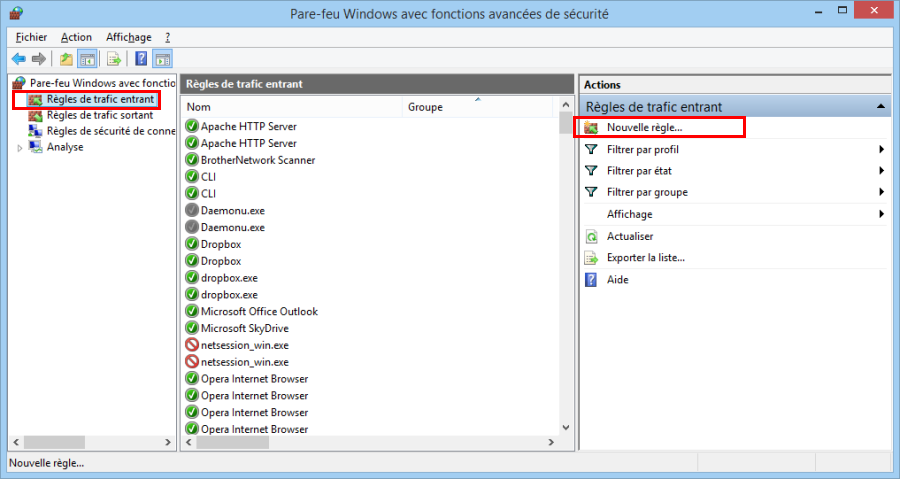The width and height of the screenshot is (900, 479).
Task: Toggle the action pane toolbar icon
Action: click(x=163, y=59)
